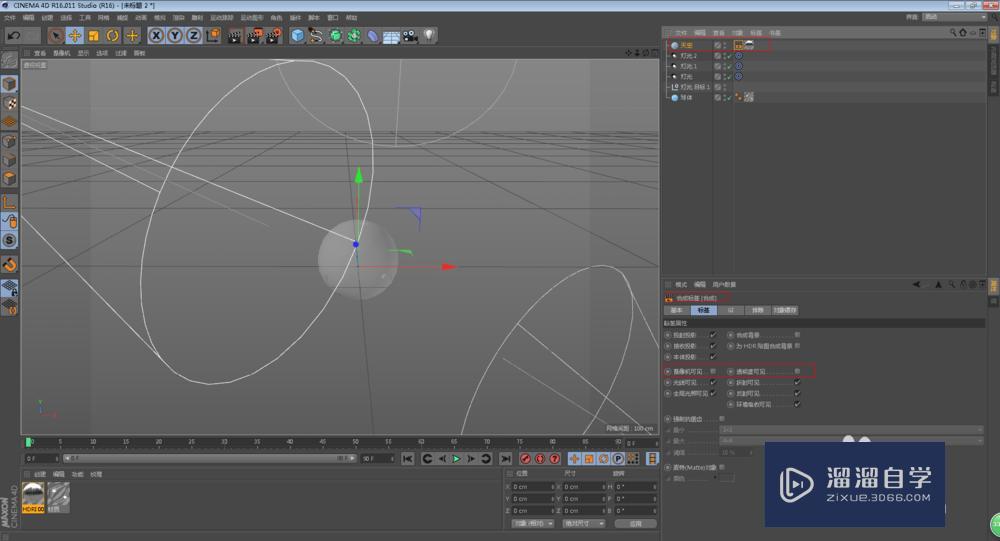Toggle the Z axis lock
This screenshot has width=1000, height=541.
[193, 36]
